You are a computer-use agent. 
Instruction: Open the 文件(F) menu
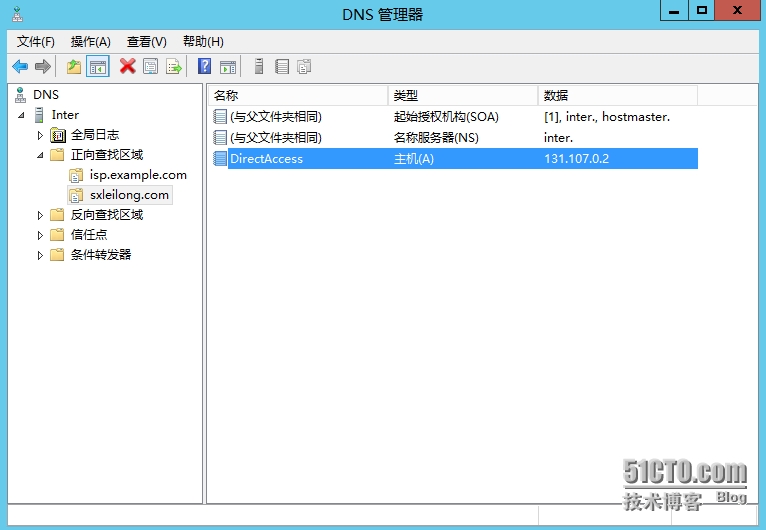click(x=36, y=42)
